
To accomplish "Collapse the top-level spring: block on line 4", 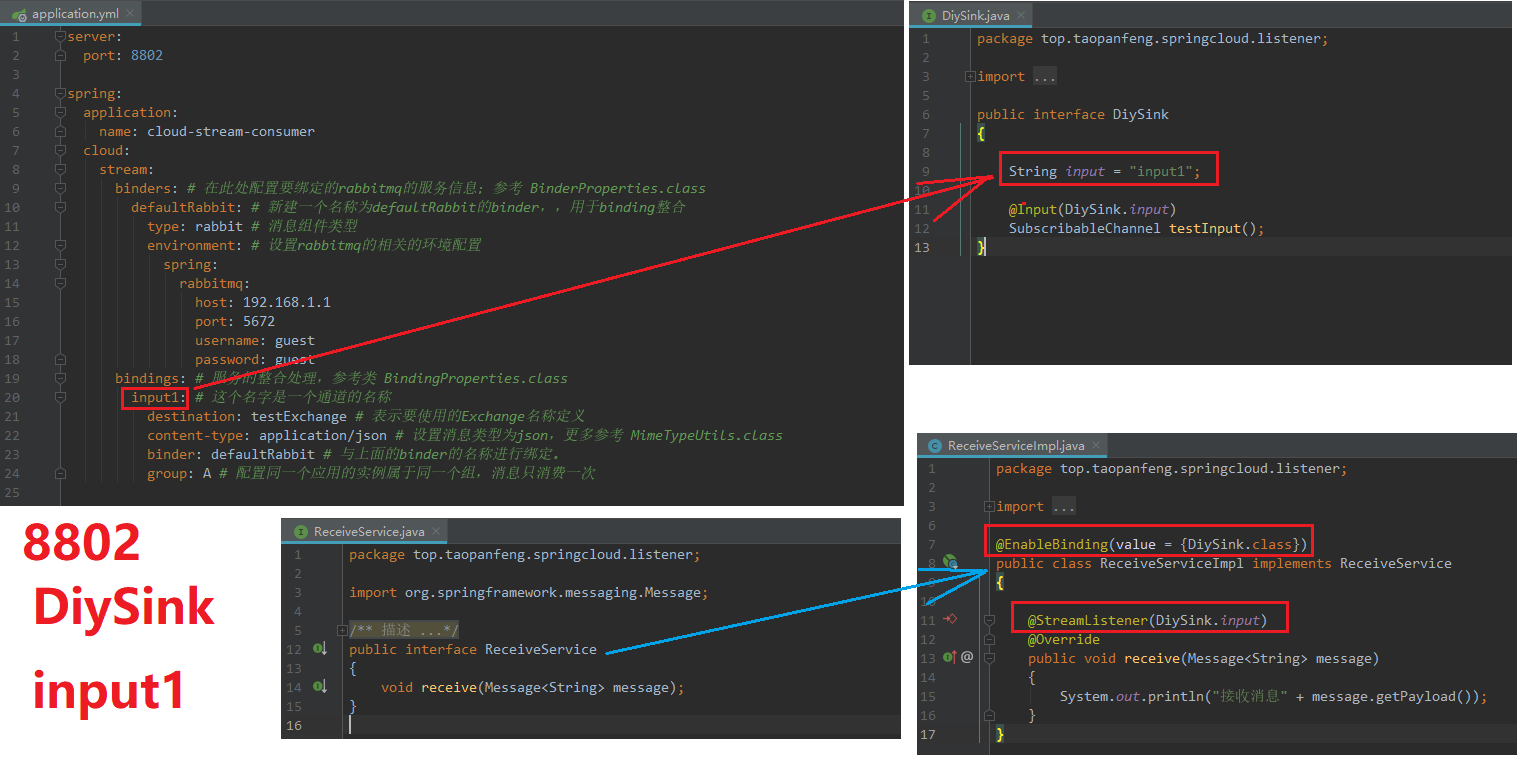I will 60,94.
